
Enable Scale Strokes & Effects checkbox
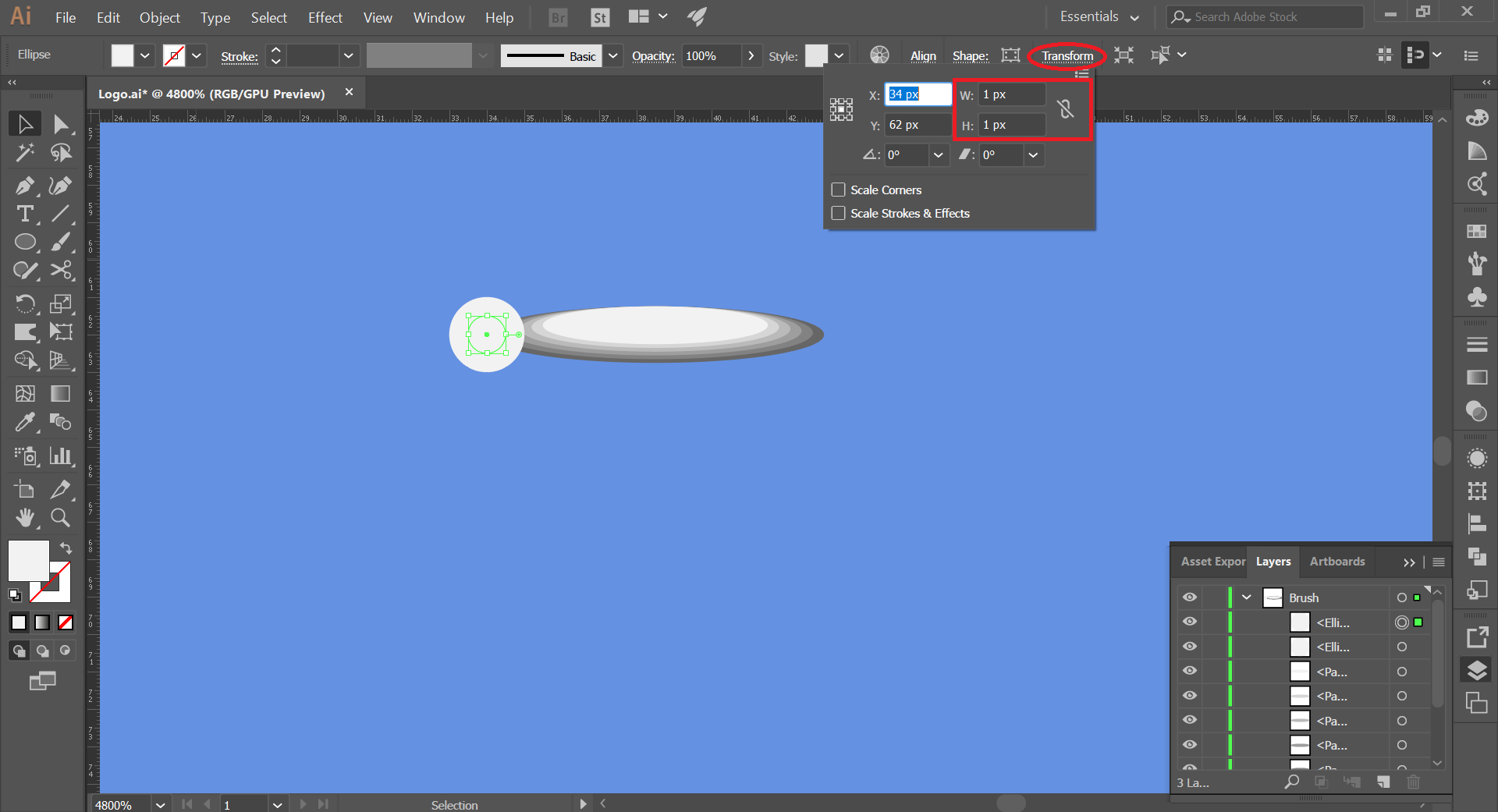839,213
